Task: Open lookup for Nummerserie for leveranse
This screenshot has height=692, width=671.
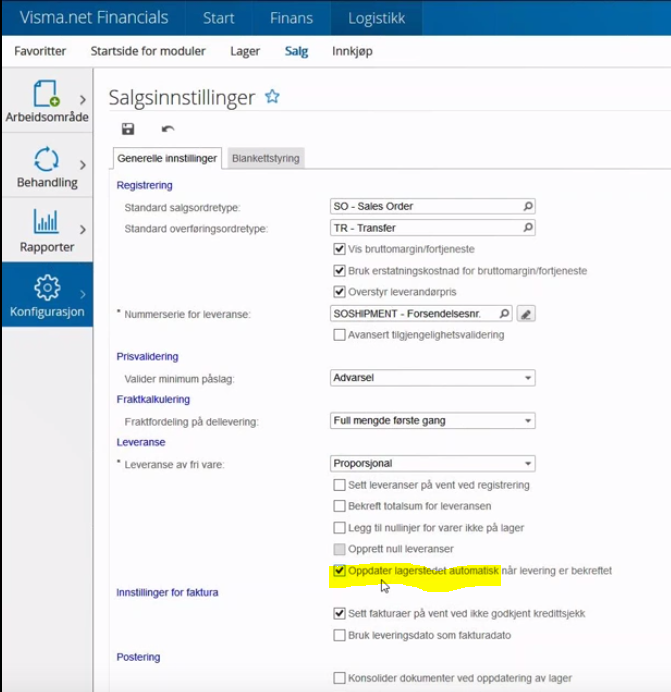Action: tap(504, 314)
